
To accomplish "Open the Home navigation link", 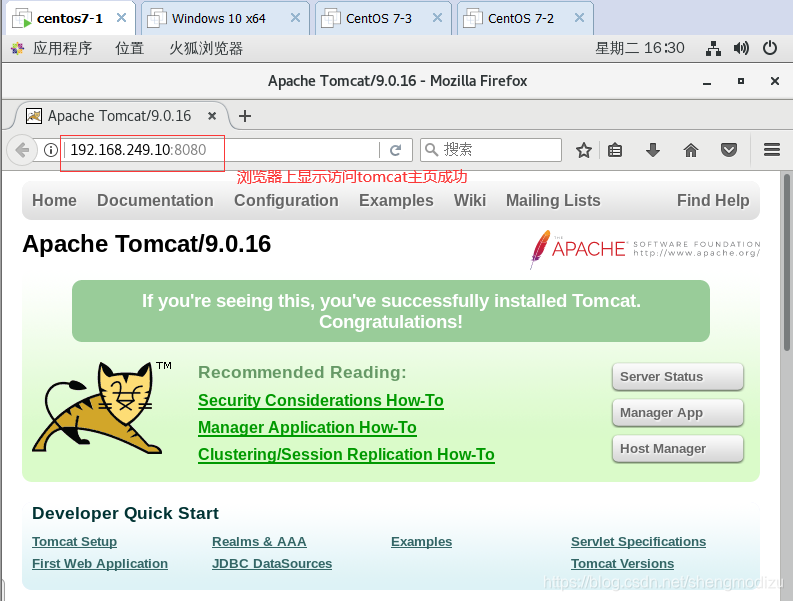I will [54, 200].
